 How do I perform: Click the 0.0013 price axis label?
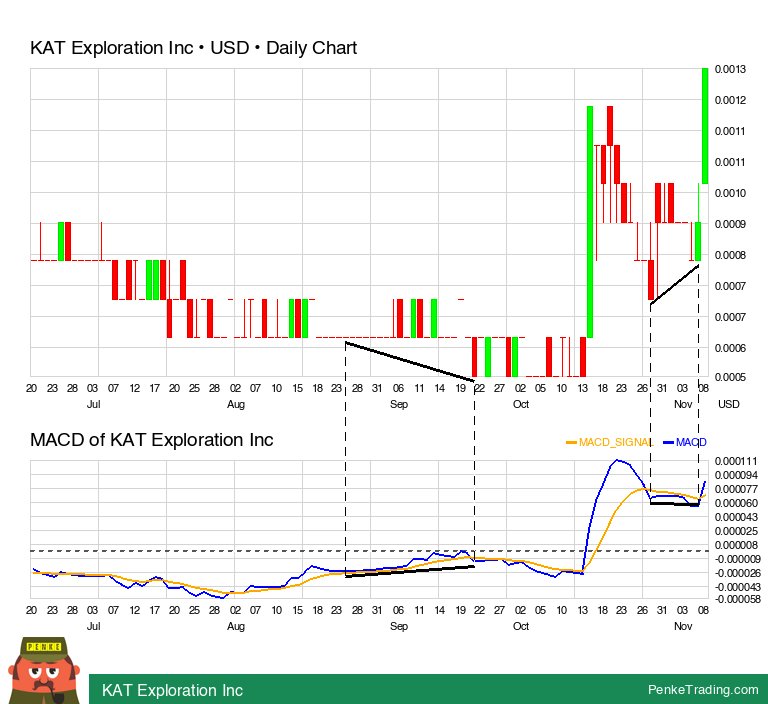[730, 69]
